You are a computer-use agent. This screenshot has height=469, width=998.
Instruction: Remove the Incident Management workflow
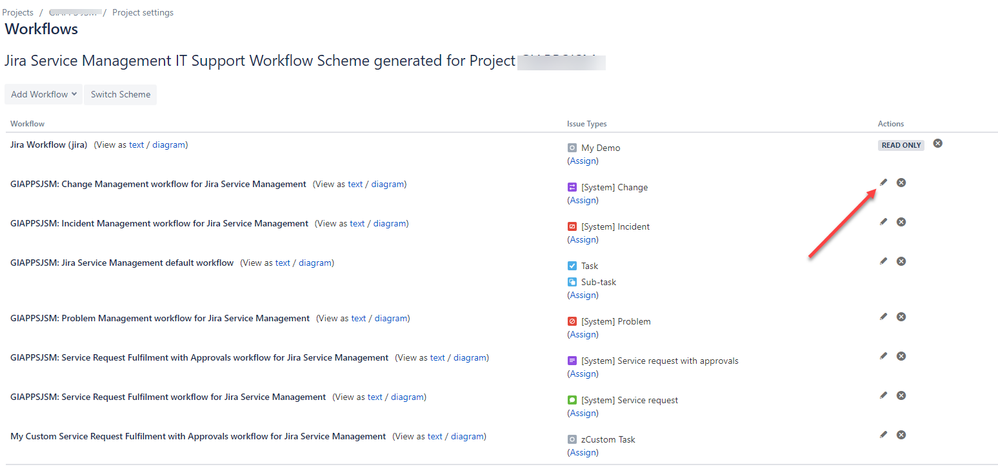point(901,222)
